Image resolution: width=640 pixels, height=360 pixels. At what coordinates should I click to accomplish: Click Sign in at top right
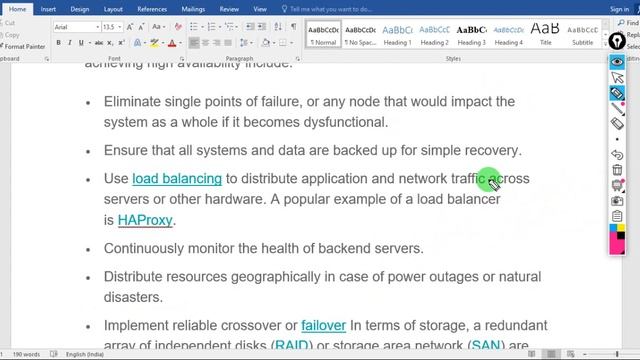pyautogui.click(x=619, y=9)
